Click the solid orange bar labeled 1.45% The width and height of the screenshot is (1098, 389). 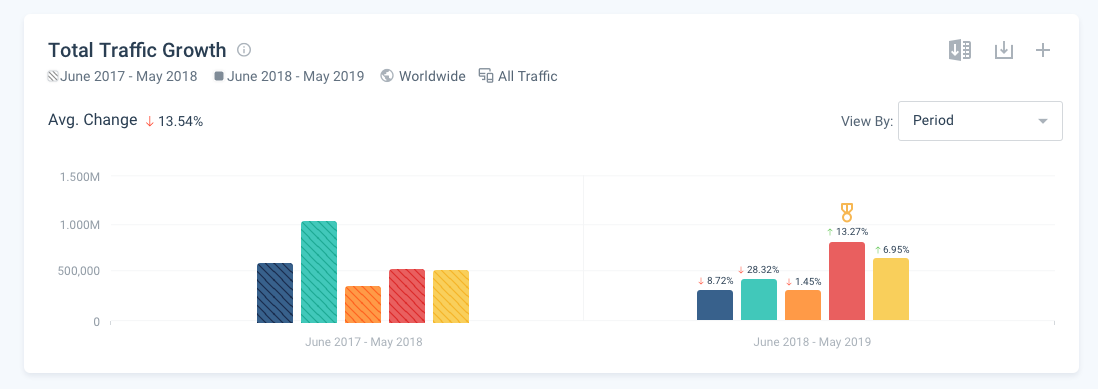point(803,306)
